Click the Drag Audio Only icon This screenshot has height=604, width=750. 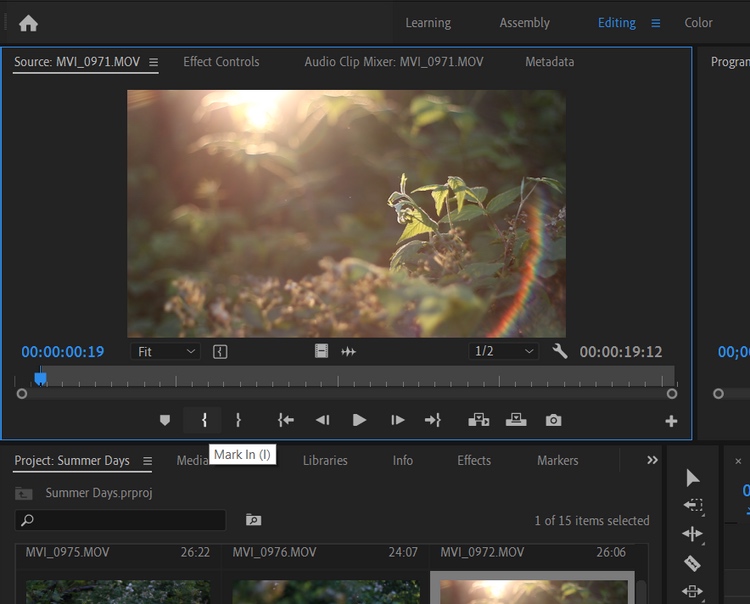tap(349, 352)
